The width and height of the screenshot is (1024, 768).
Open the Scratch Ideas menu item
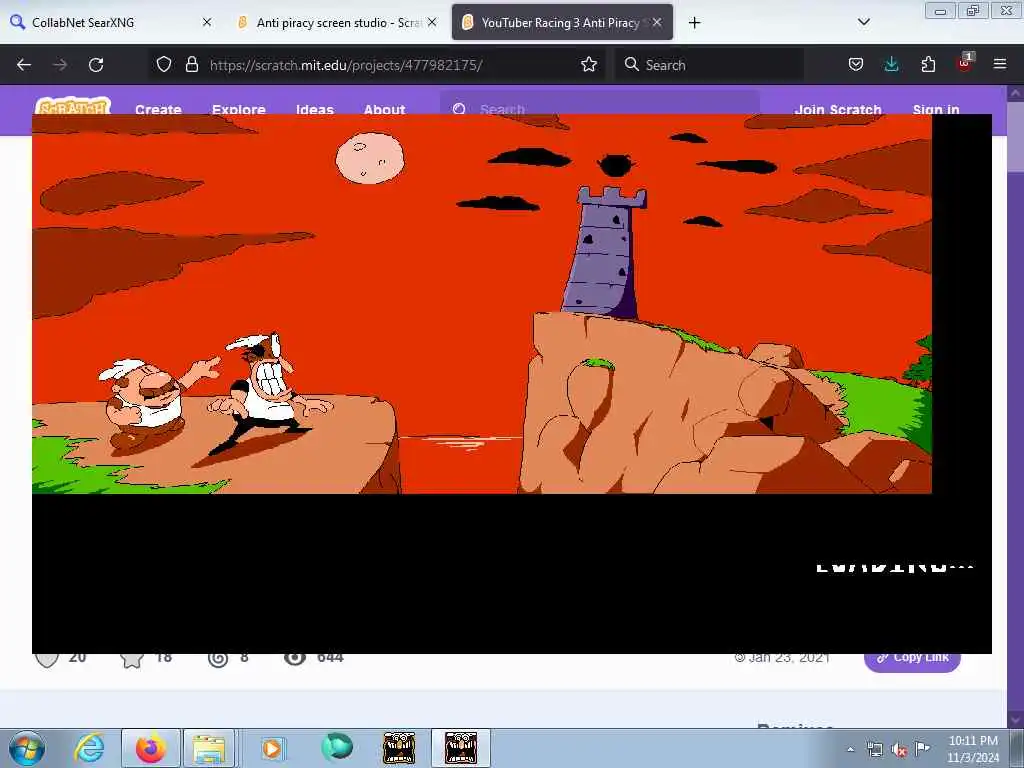[315, 109]
